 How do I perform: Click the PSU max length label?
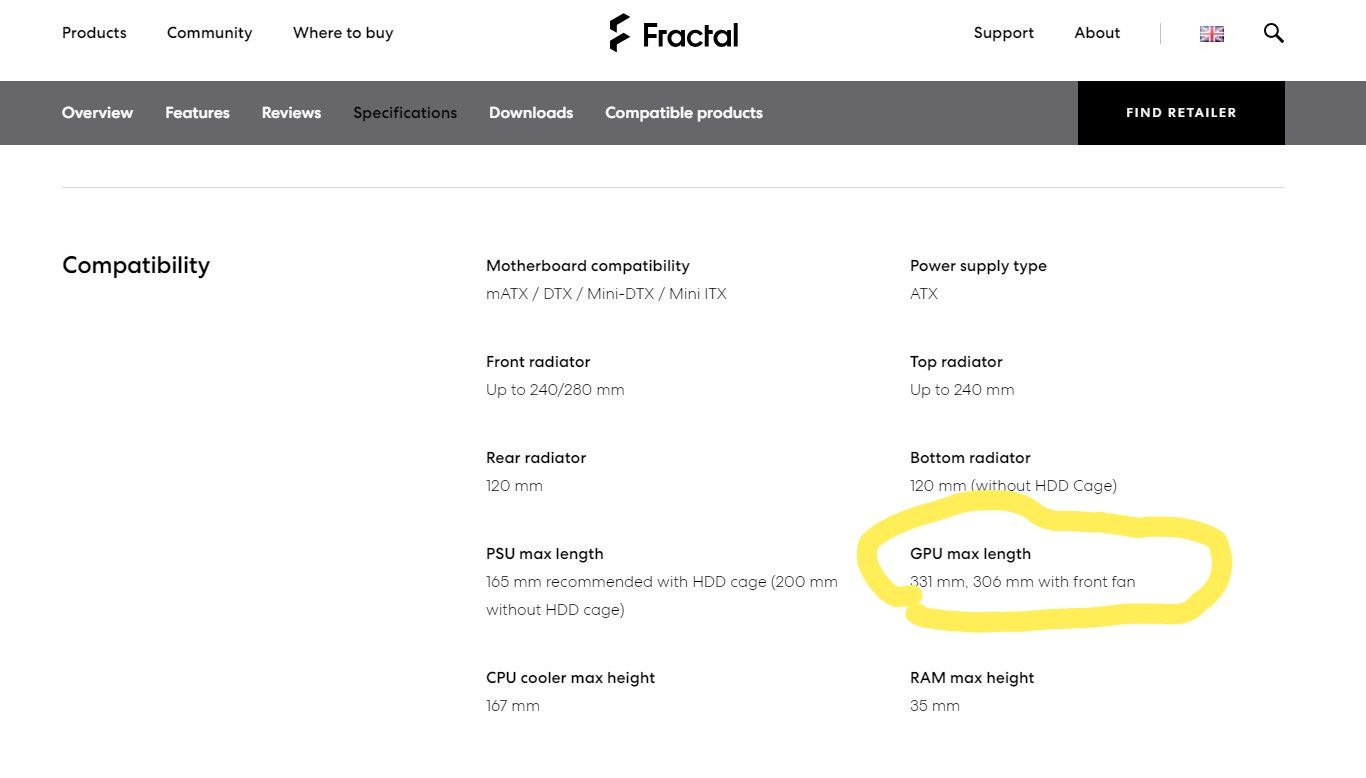click(x=545, y=554)
